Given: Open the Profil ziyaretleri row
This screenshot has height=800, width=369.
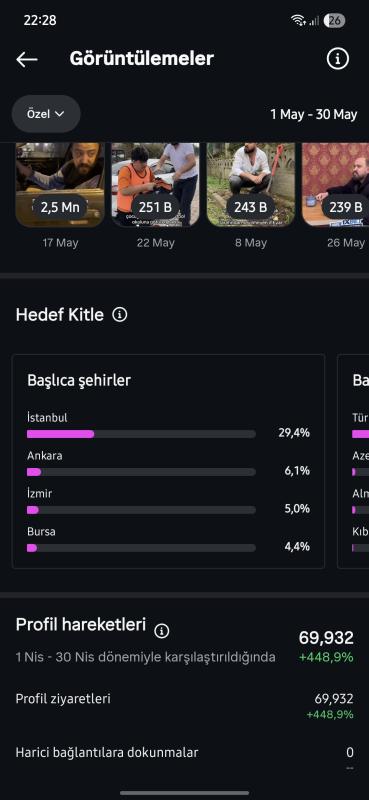Looking at the screenshot, I should coord(184,706).
